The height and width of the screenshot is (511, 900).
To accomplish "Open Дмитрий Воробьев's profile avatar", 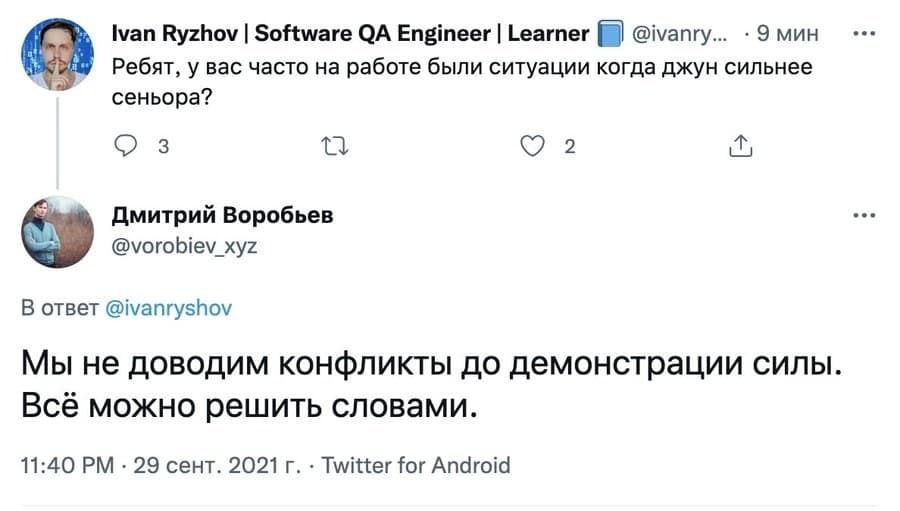I will [x=57, y=233].
